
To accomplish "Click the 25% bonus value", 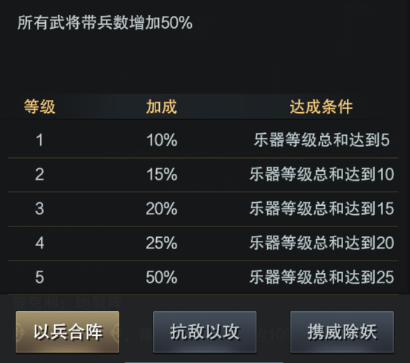I will [162, 243].
